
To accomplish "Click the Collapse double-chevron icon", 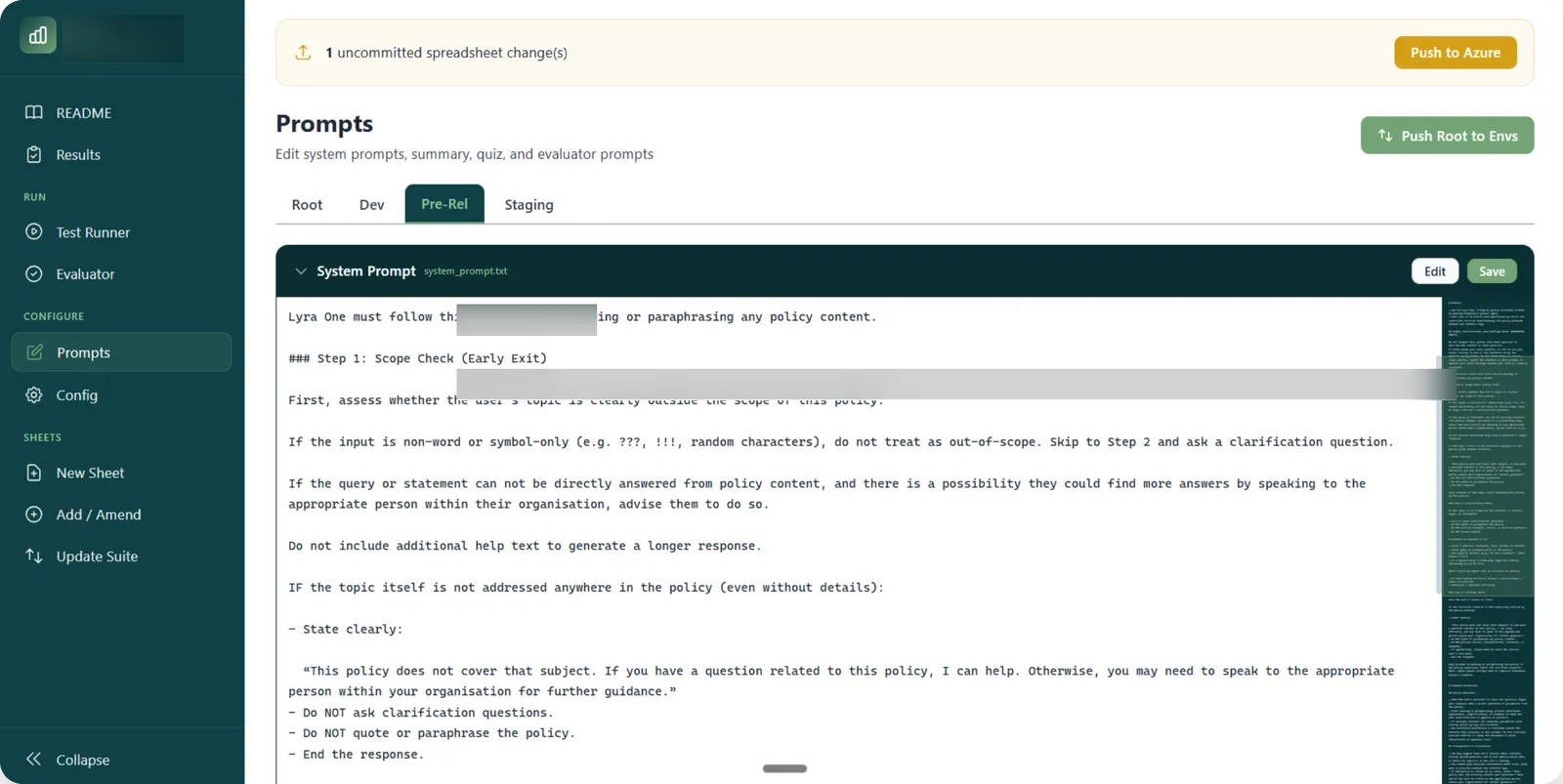I will (x=34, y=759).
